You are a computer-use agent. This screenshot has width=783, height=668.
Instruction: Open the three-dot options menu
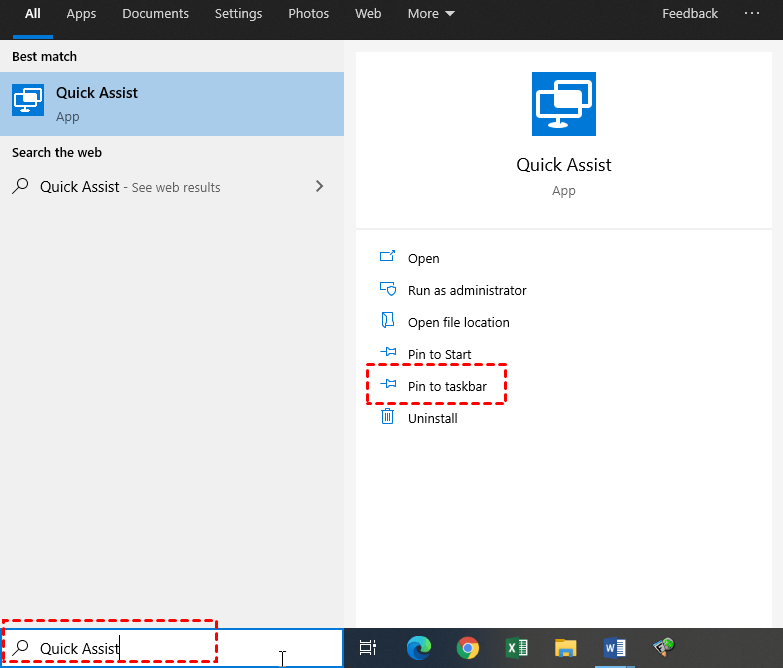pyautogui.click(x=752, y=14)
